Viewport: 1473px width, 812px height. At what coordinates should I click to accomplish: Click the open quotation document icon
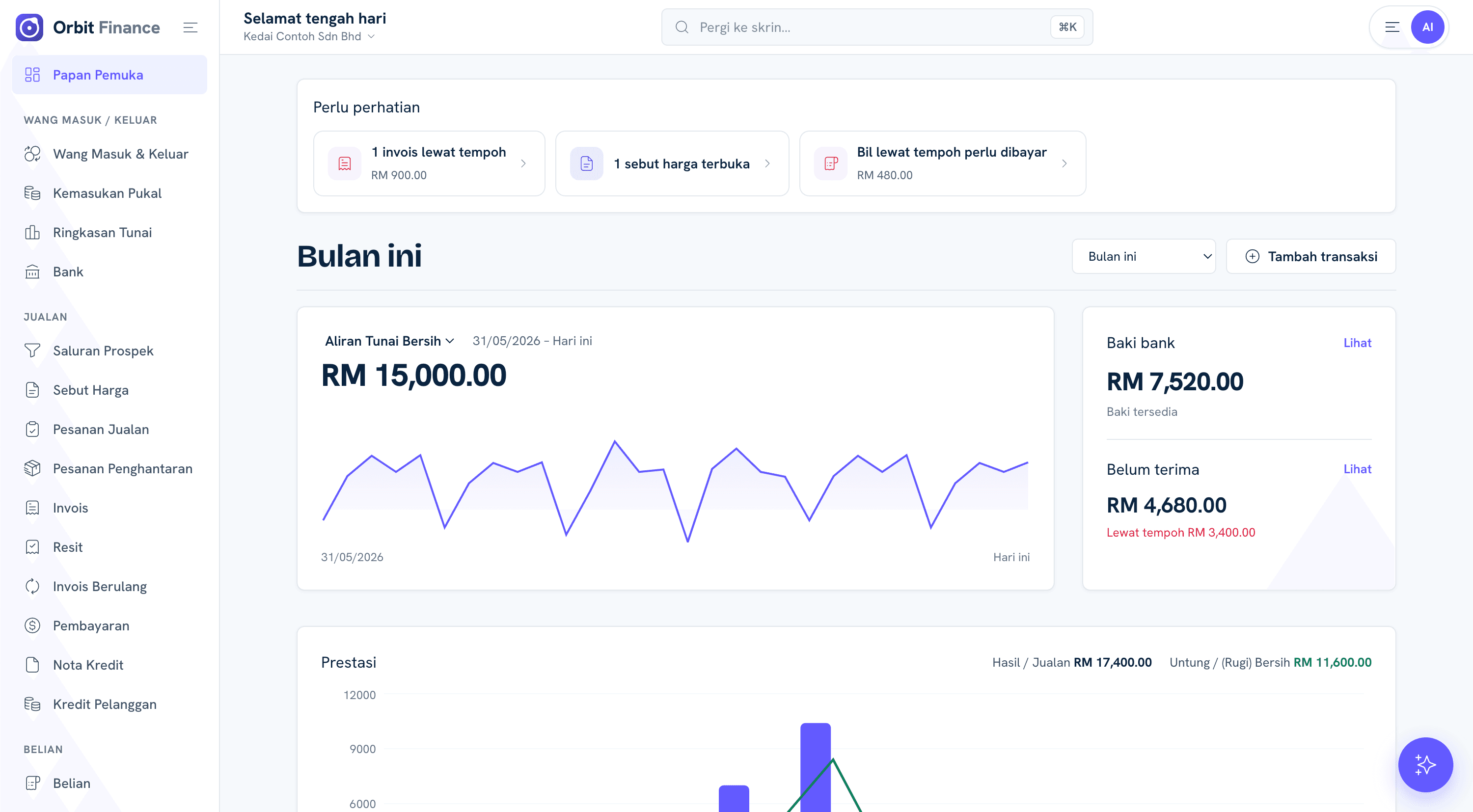coord(587,164)
